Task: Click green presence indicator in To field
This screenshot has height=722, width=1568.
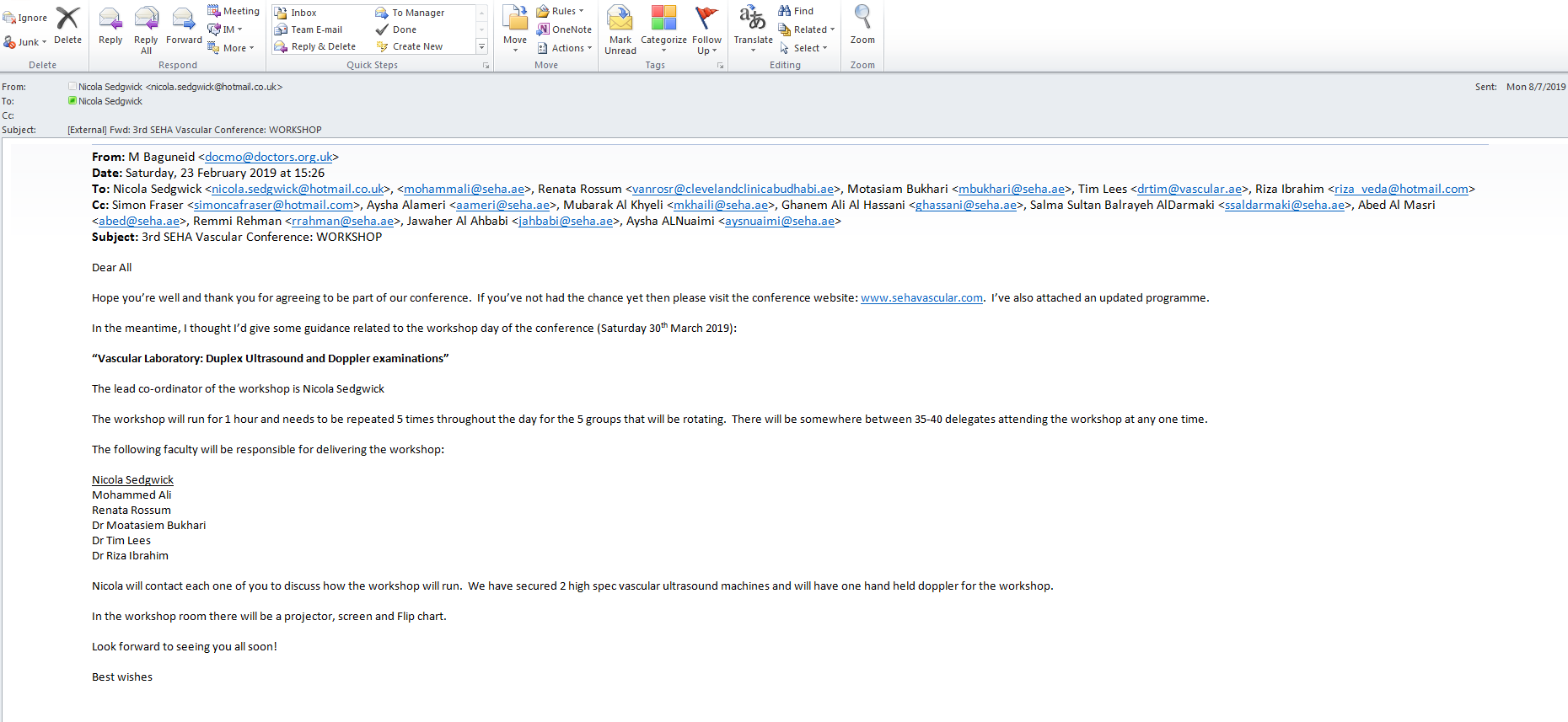Action: click(x=72, y=101)
